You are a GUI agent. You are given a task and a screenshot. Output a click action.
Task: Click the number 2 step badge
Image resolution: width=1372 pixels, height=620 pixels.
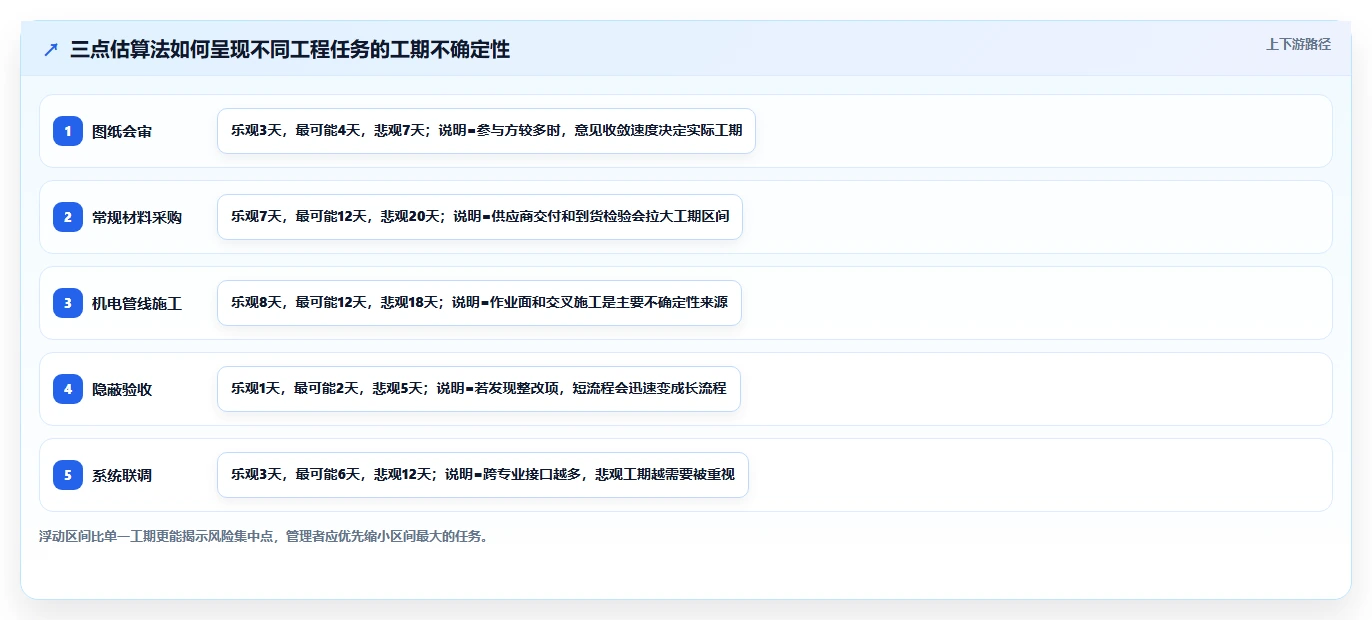(x=68, y=217)
